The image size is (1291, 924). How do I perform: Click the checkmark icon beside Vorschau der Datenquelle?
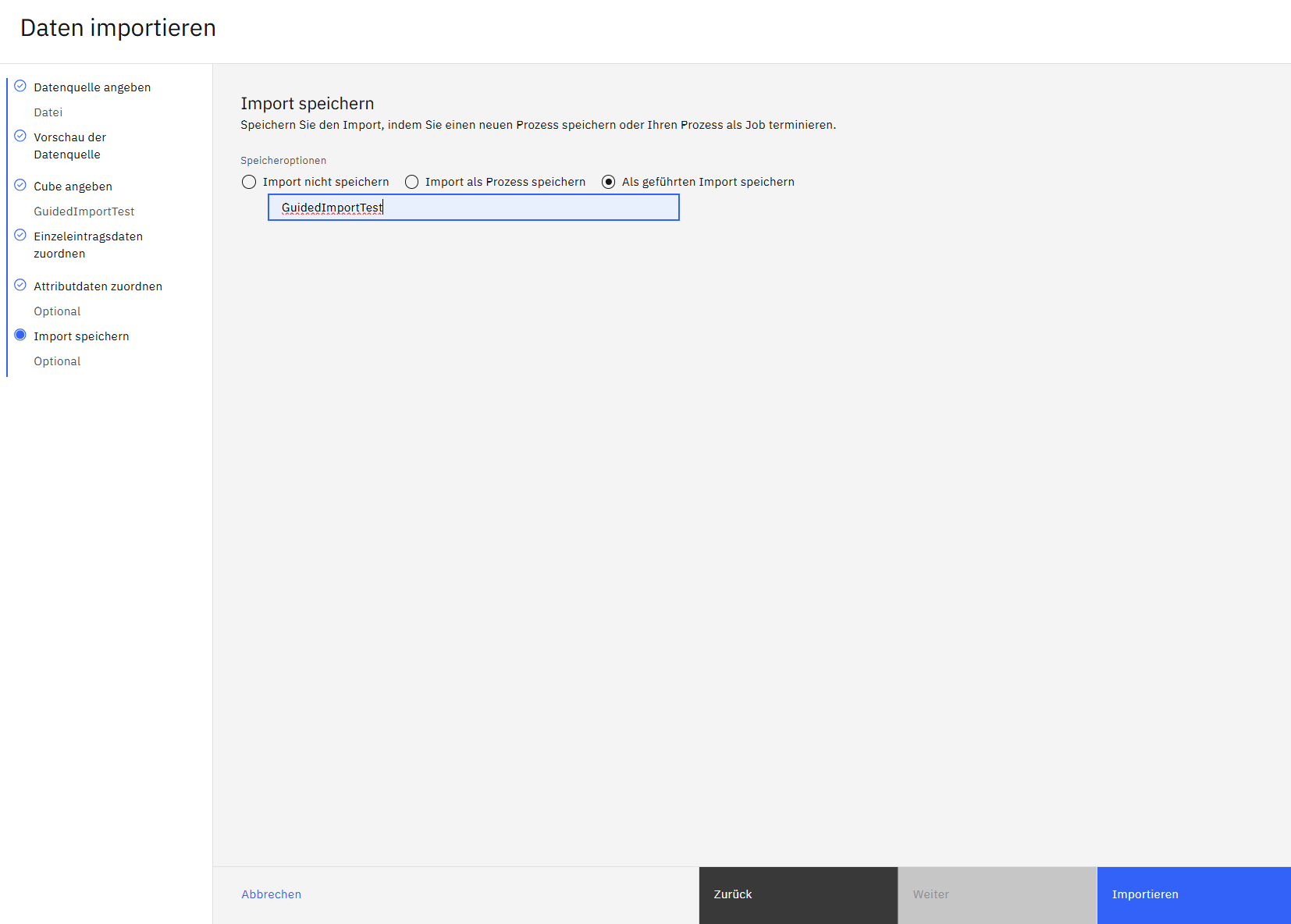20,137
